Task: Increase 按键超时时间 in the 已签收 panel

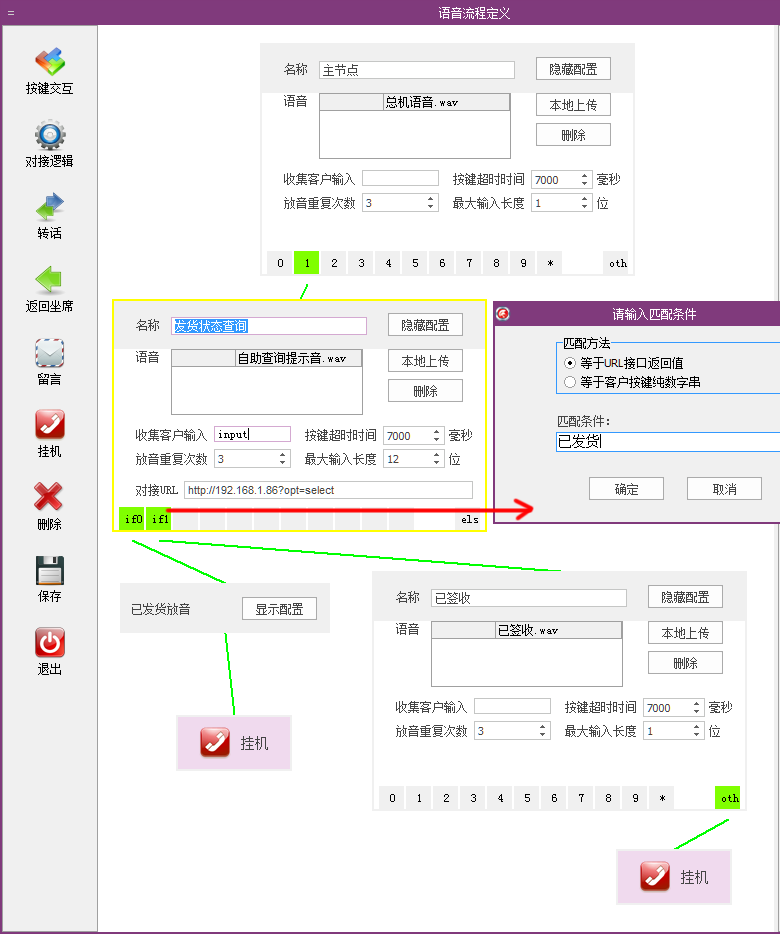Action: [697, 703]
